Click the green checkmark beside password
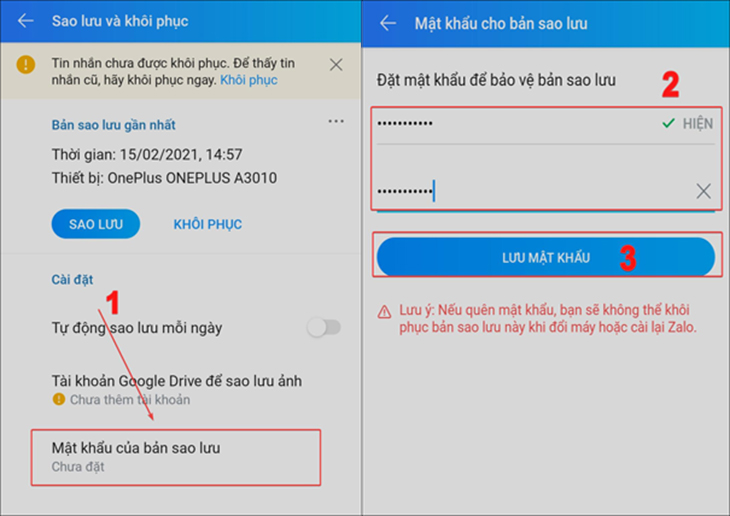 pyautogui.click(x=668, y=123)
